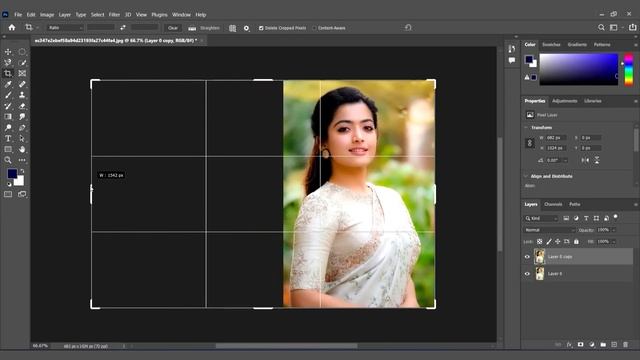Hide the Layer 0 layer
This screenshot has width=640, height=360.
pos(527,273)
